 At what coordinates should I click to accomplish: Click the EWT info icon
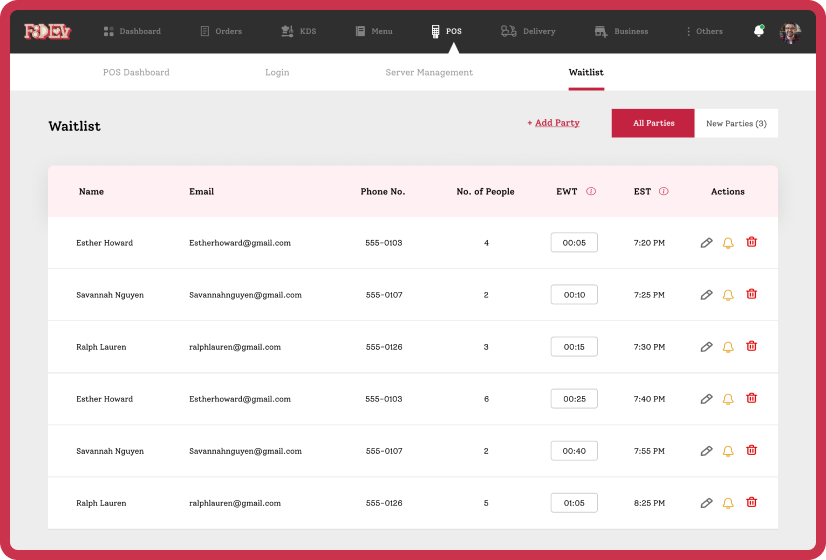[591, 191]
